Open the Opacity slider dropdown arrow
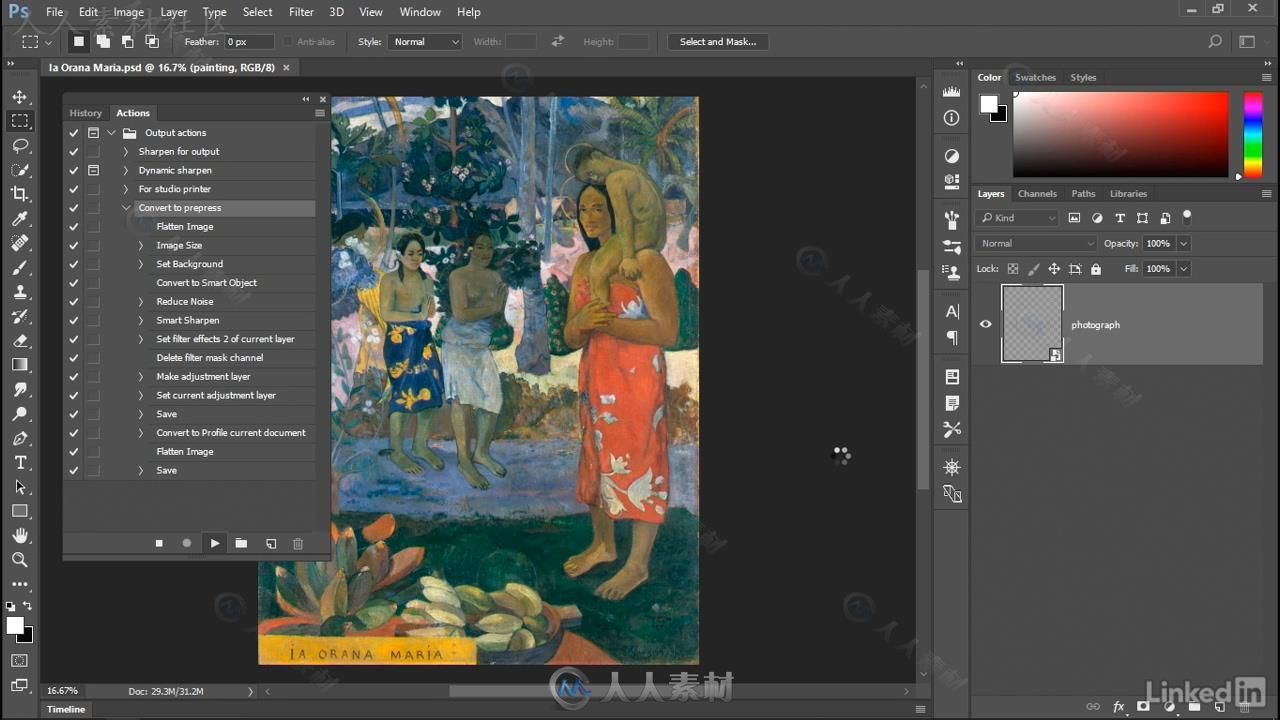Image resolution: width=1280 pixels, height=720 pixels. (1184, 243)
